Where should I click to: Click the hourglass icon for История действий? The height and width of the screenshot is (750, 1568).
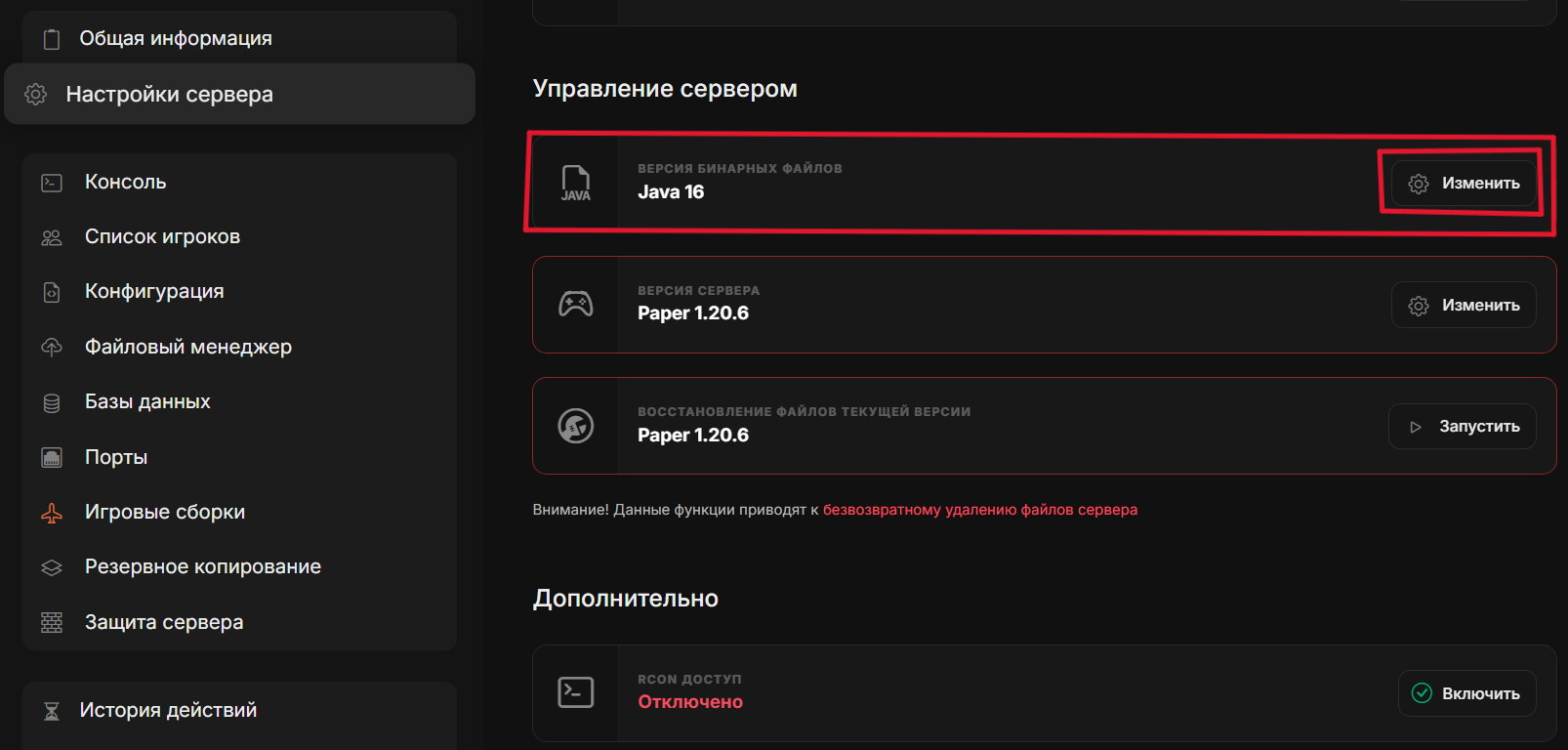pyautogui.click(x=52, y=711)
